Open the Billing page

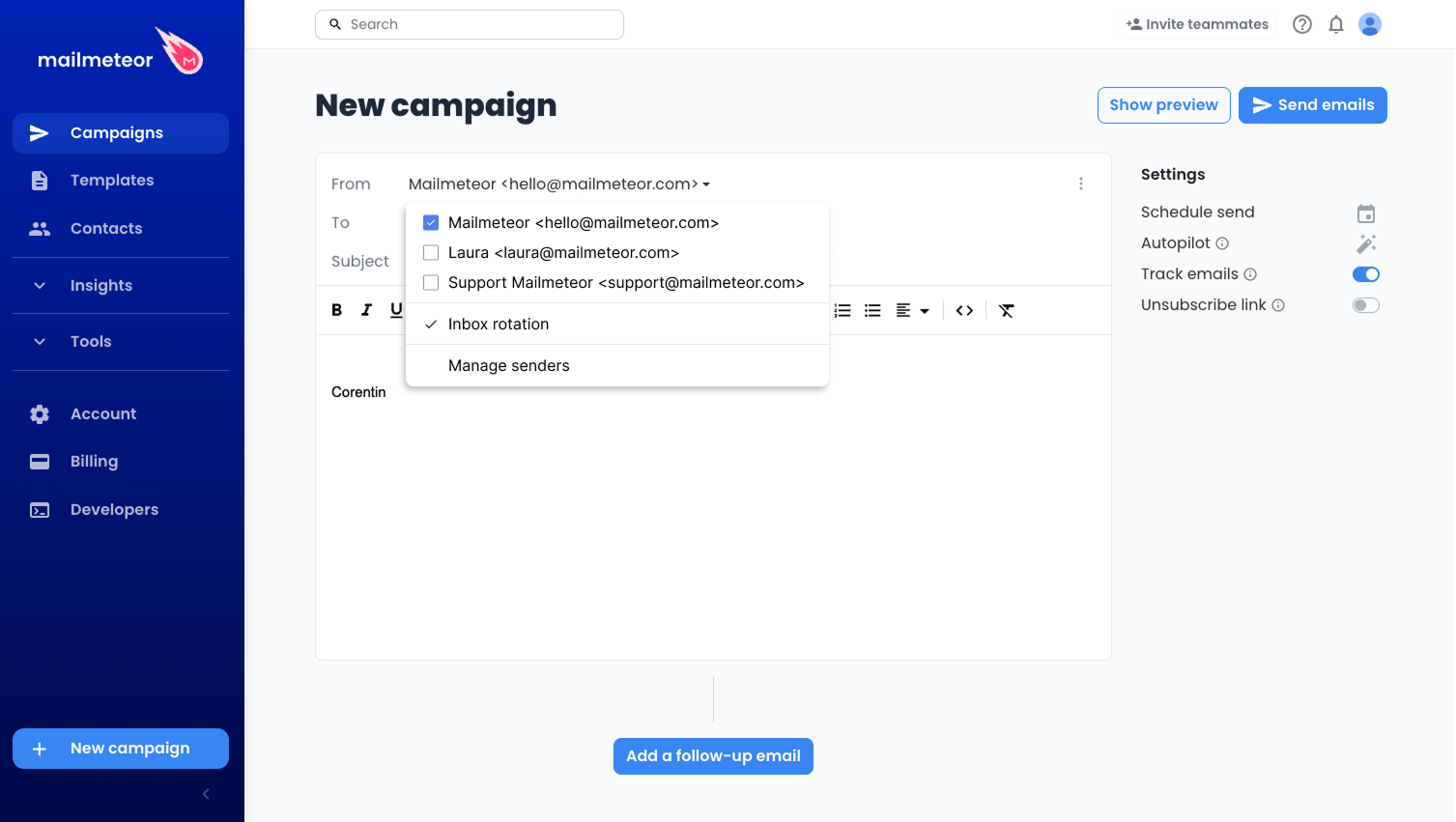click(x=121, y=462)
